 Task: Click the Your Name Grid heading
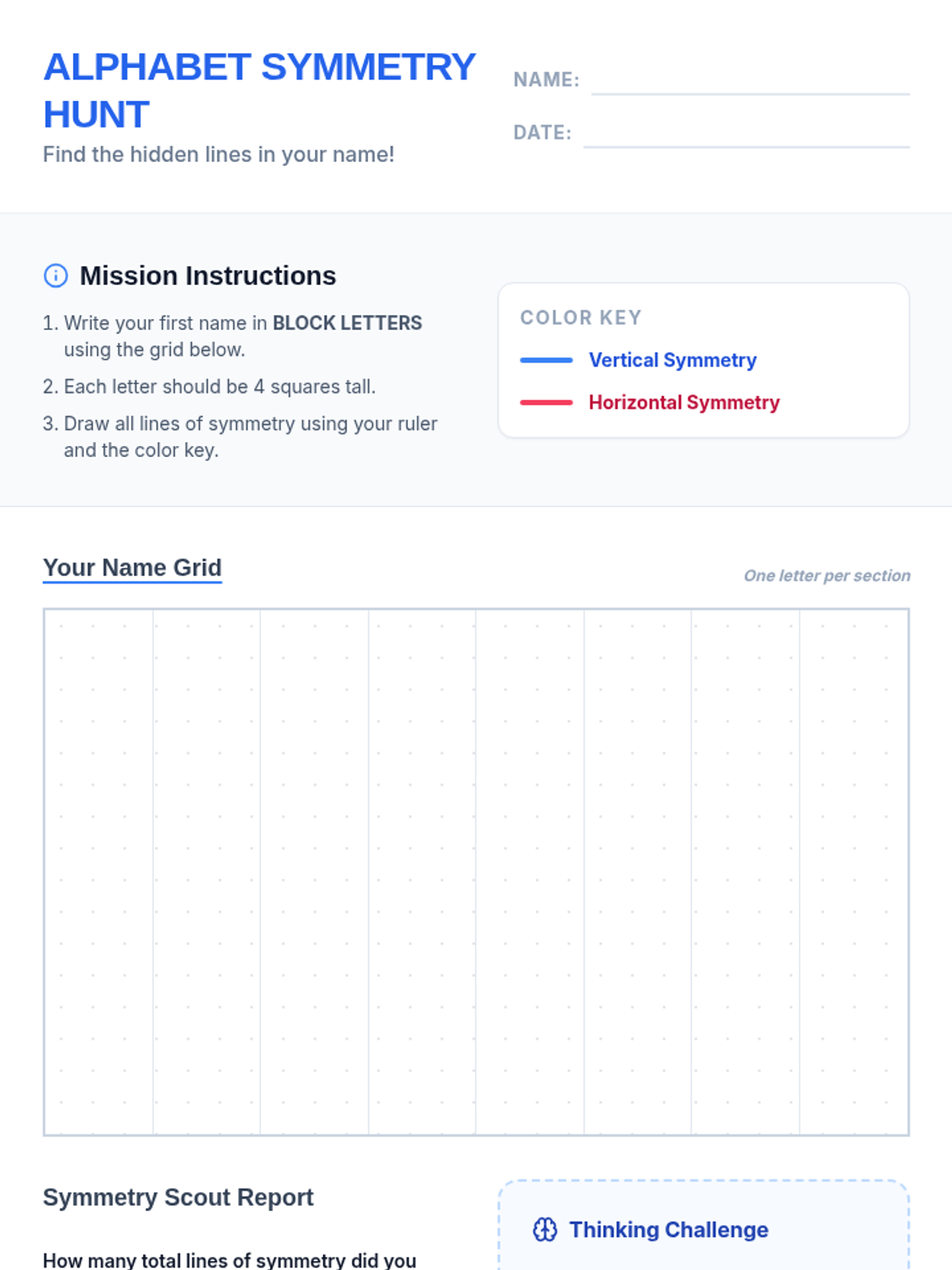coord(132,568)
